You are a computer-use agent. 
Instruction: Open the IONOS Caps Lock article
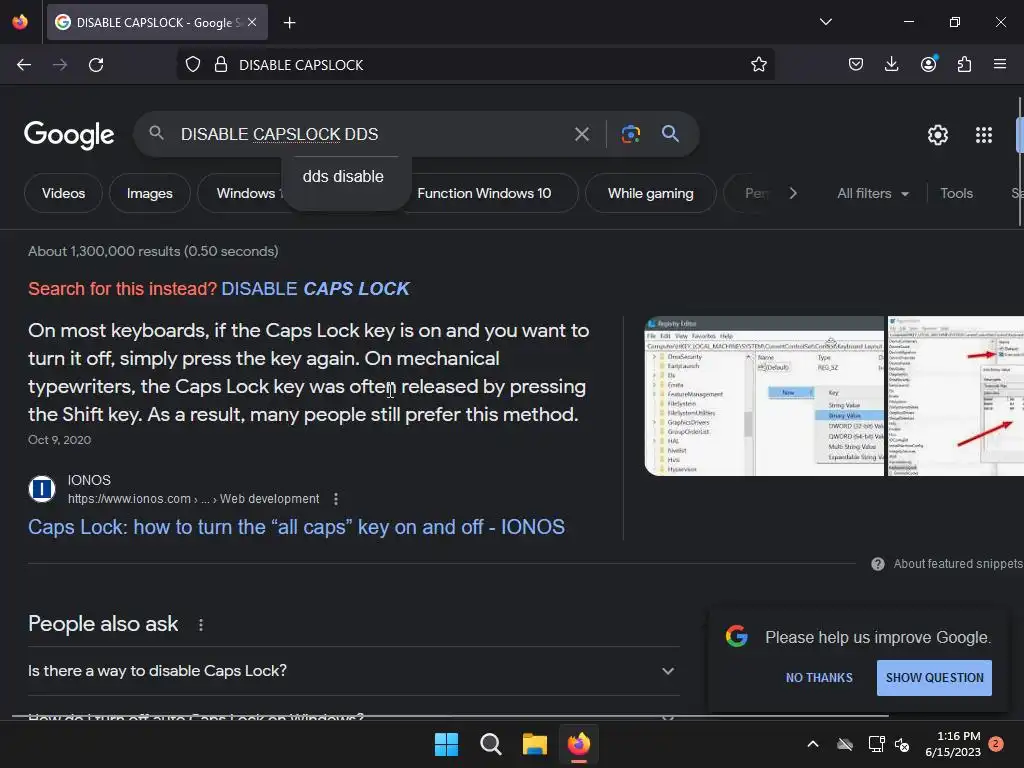[x=296, y=527]
